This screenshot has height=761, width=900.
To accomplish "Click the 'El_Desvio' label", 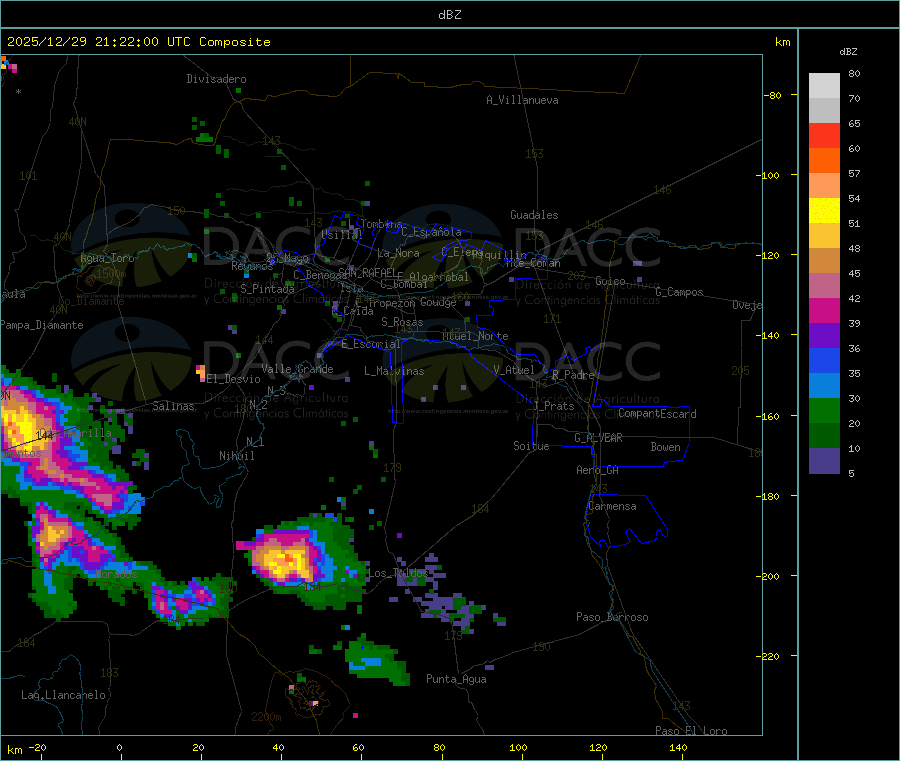I will coord(233,379).
